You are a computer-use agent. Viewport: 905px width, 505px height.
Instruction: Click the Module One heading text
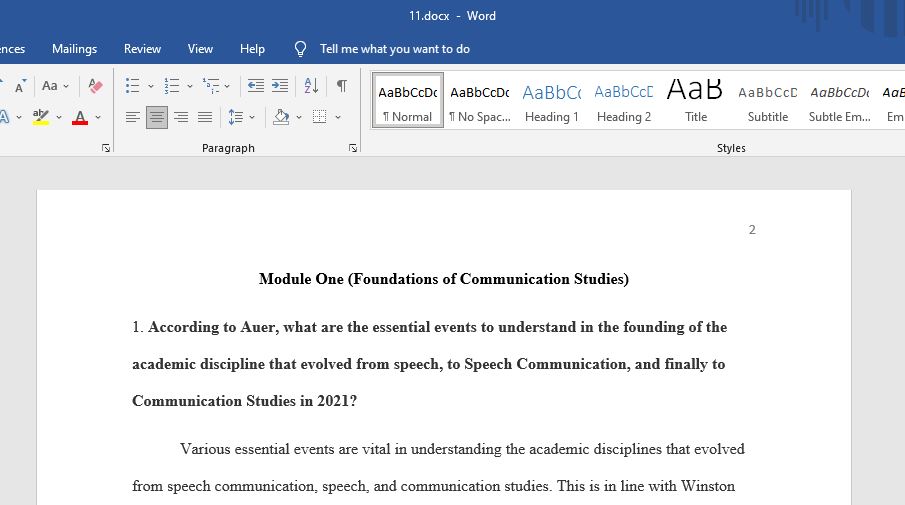click(x=444, y=279)
